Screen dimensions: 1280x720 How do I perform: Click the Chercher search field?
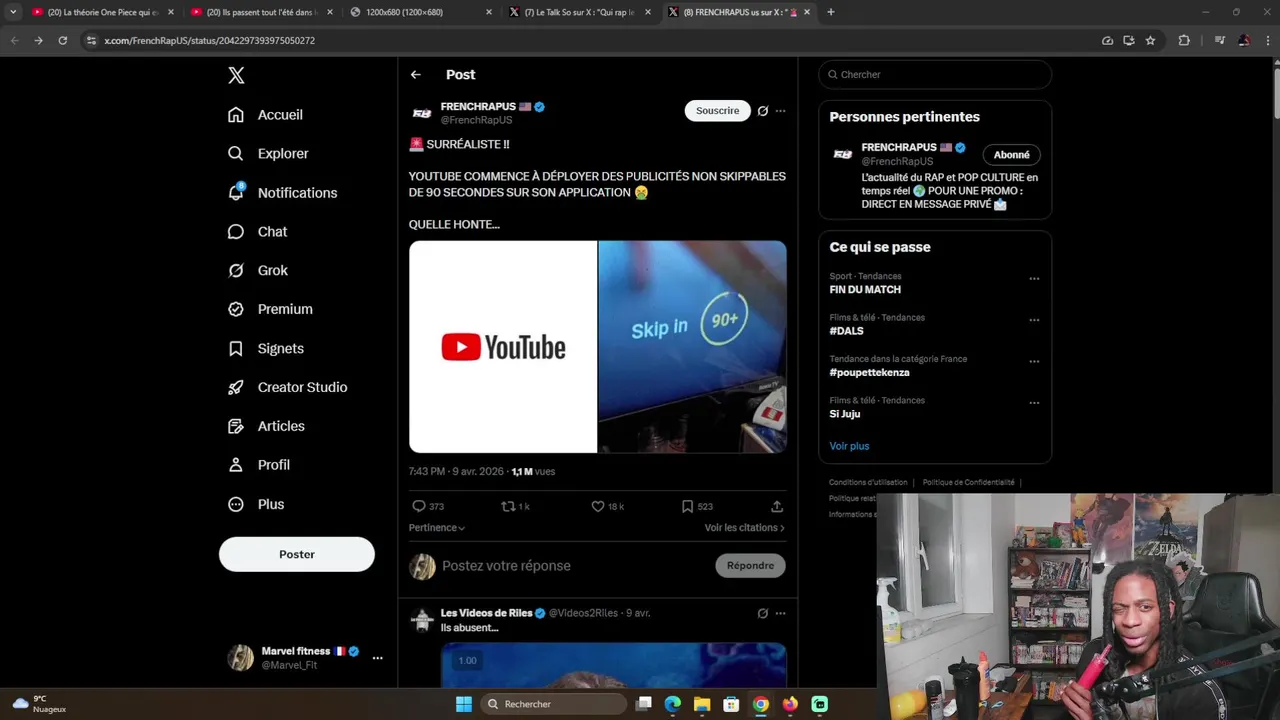935,75
